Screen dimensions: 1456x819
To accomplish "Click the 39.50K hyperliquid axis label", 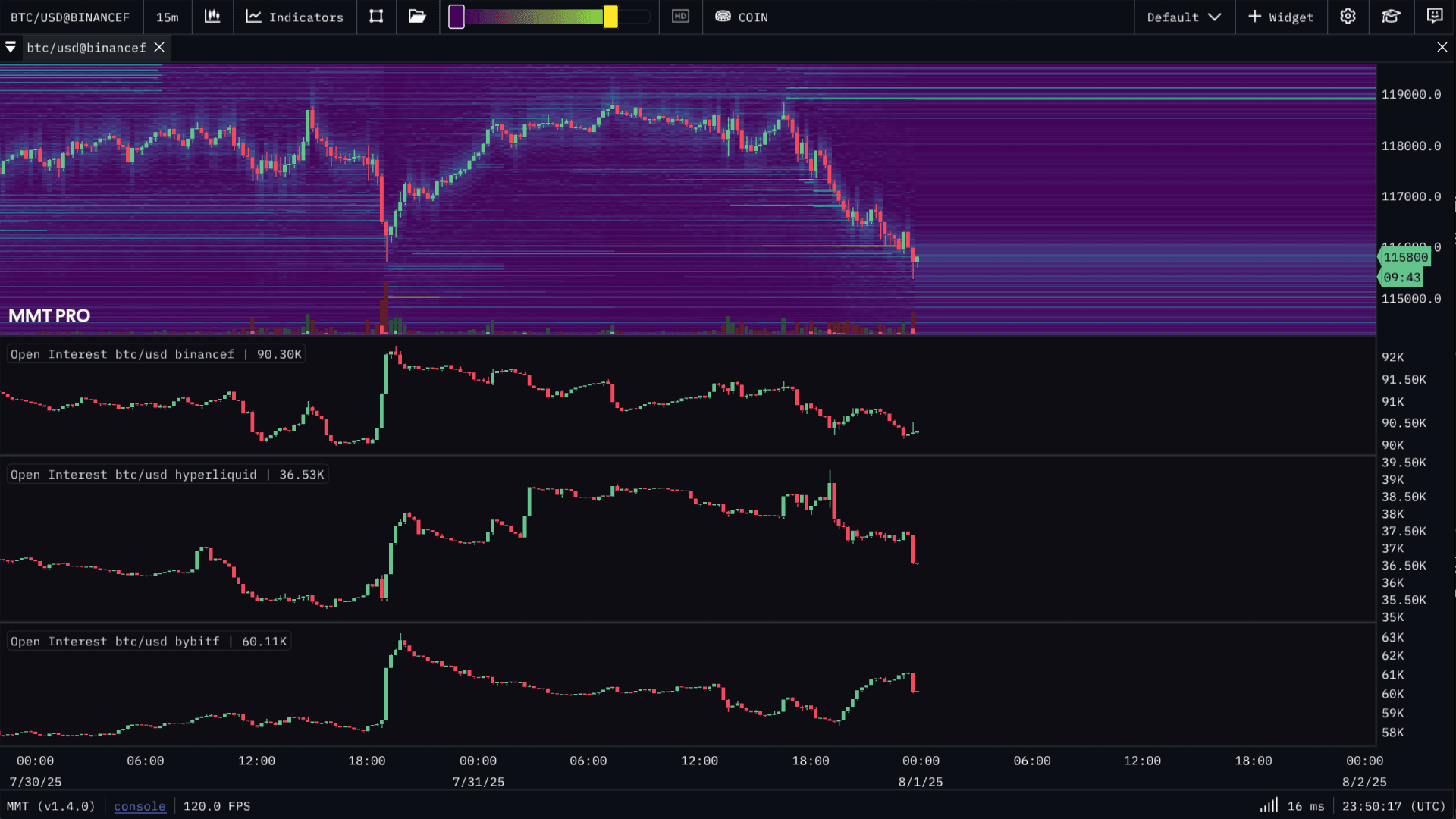I will (x=1404, y=463).
